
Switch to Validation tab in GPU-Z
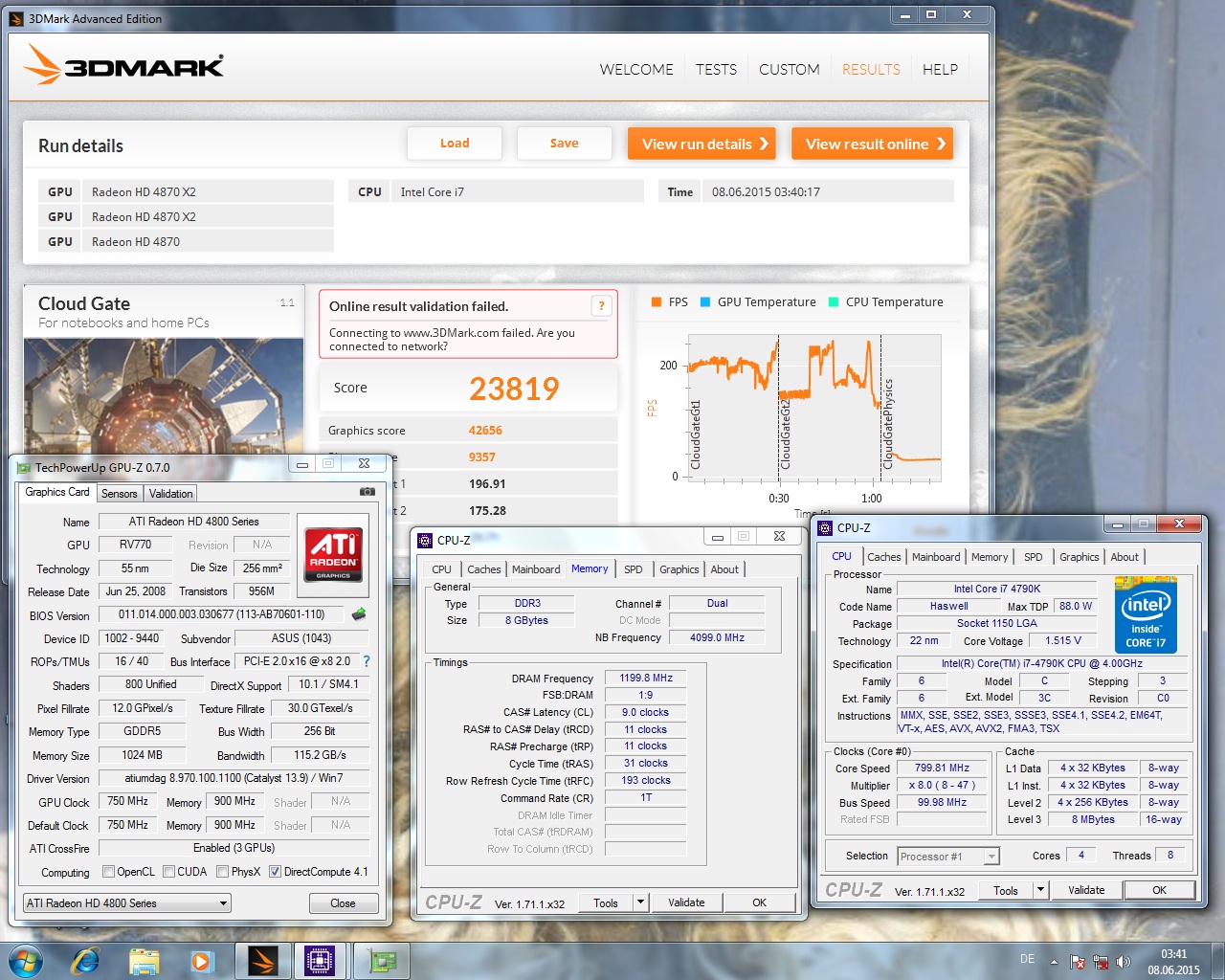(x=170, y=494)
